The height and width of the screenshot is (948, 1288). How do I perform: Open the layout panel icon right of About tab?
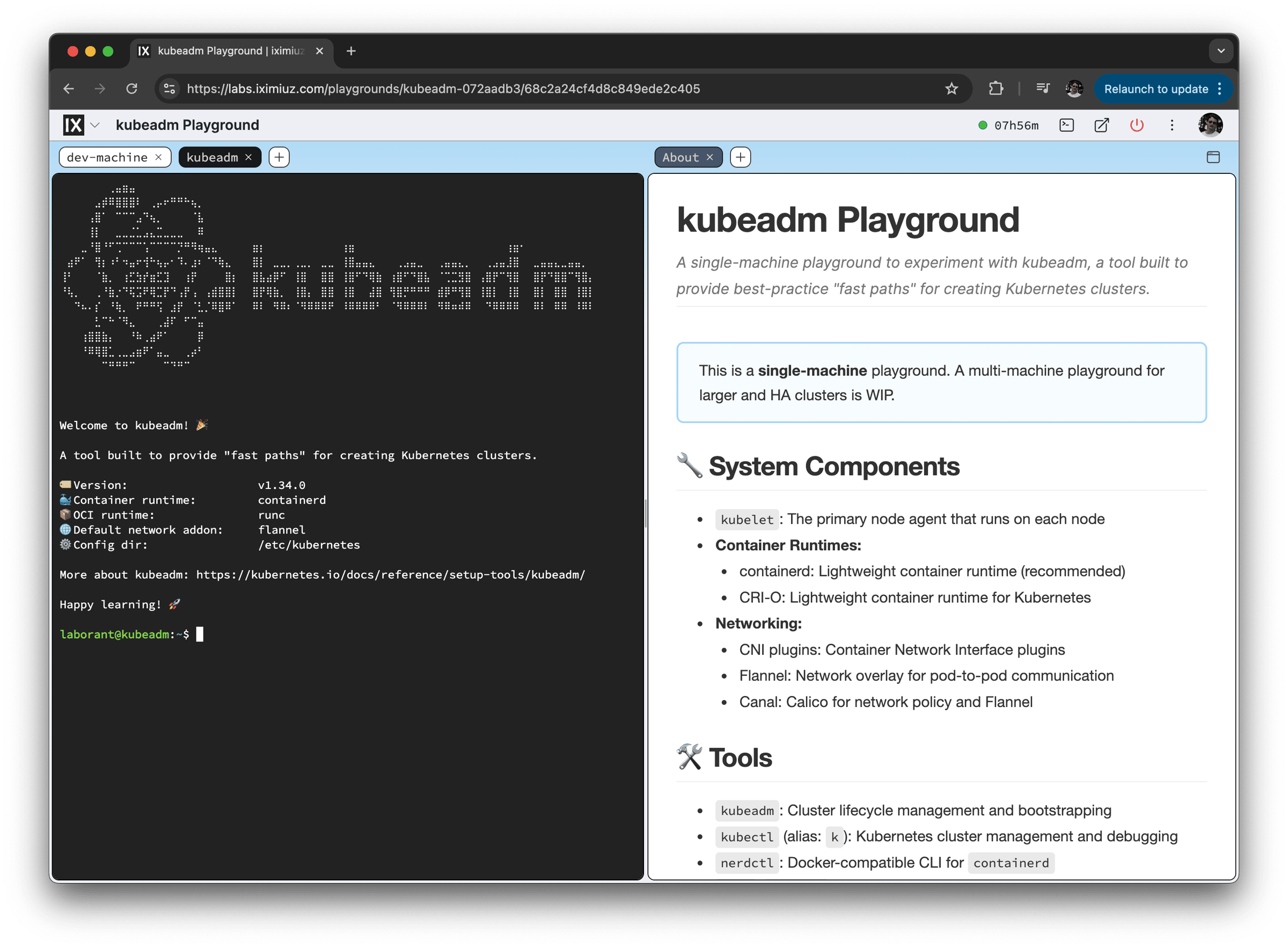pos(1213,157)
